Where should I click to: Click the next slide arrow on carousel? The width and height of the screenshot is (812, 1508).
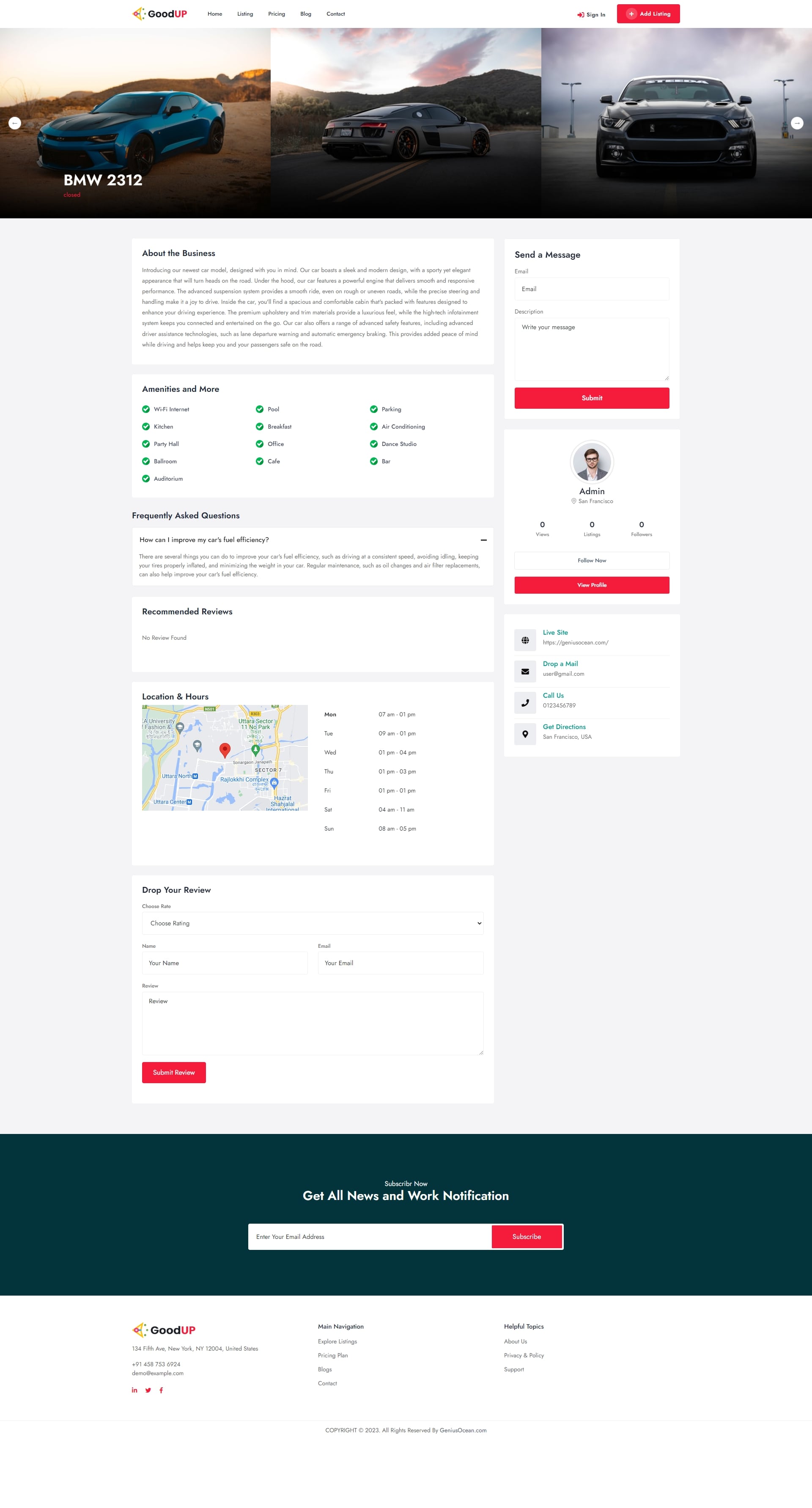click(x=797, y=123)
